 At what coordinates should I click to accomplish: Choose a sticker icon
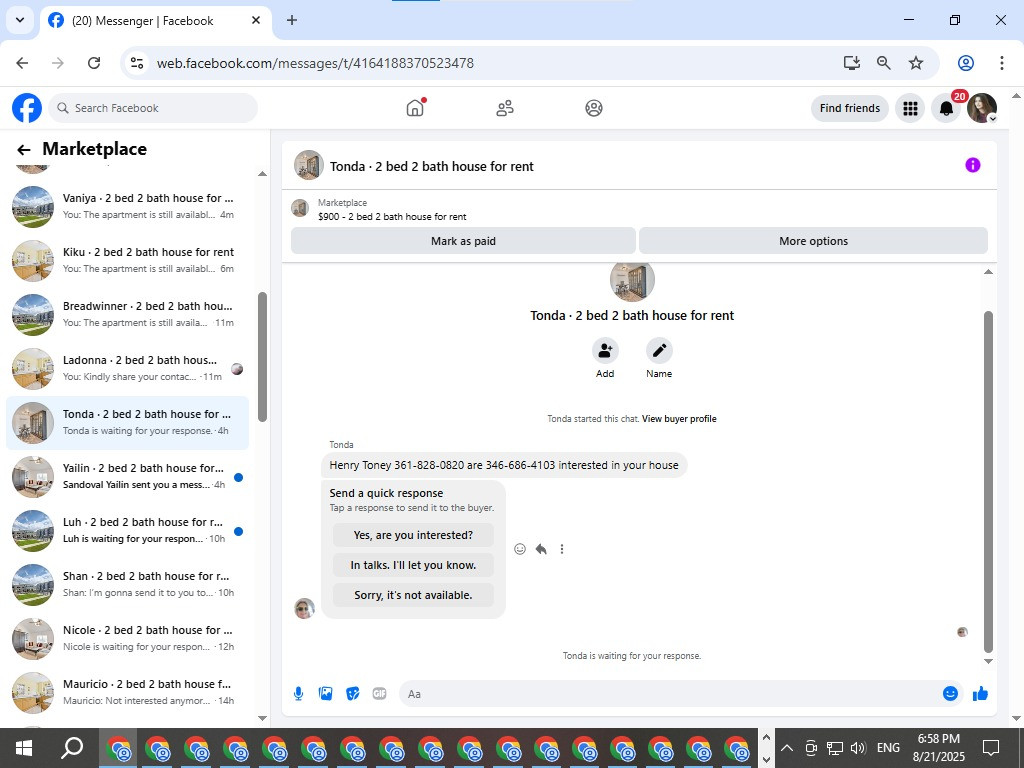(353, 694)
